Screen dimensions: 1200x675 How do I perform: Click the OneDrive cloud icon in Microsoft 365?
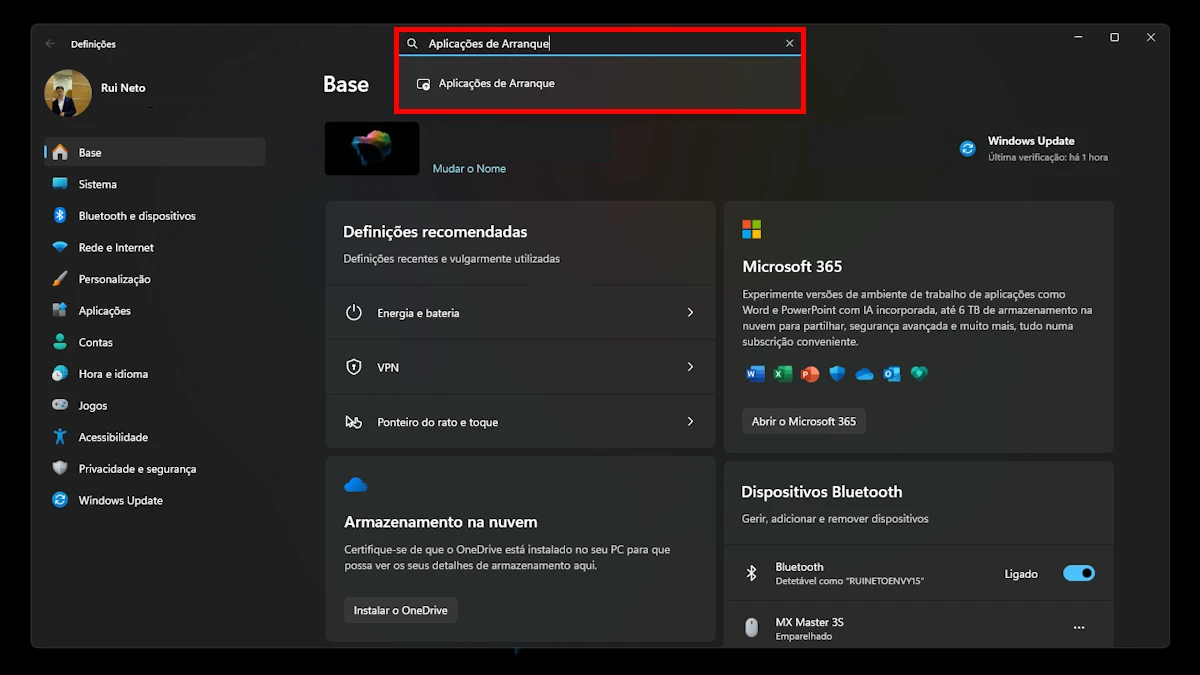(864, 374)
